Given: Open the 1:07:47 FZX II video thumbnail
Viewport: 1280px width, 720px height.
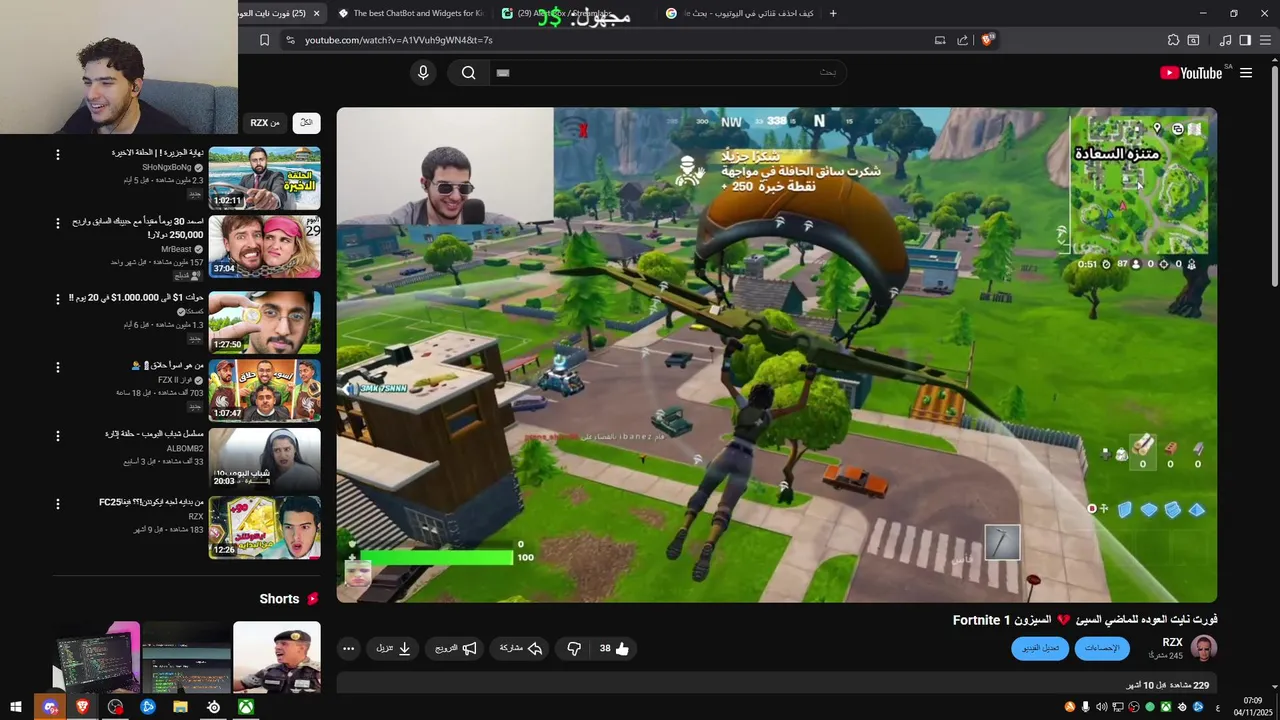Looking at the screenshot, I should [x=264, y=390].
